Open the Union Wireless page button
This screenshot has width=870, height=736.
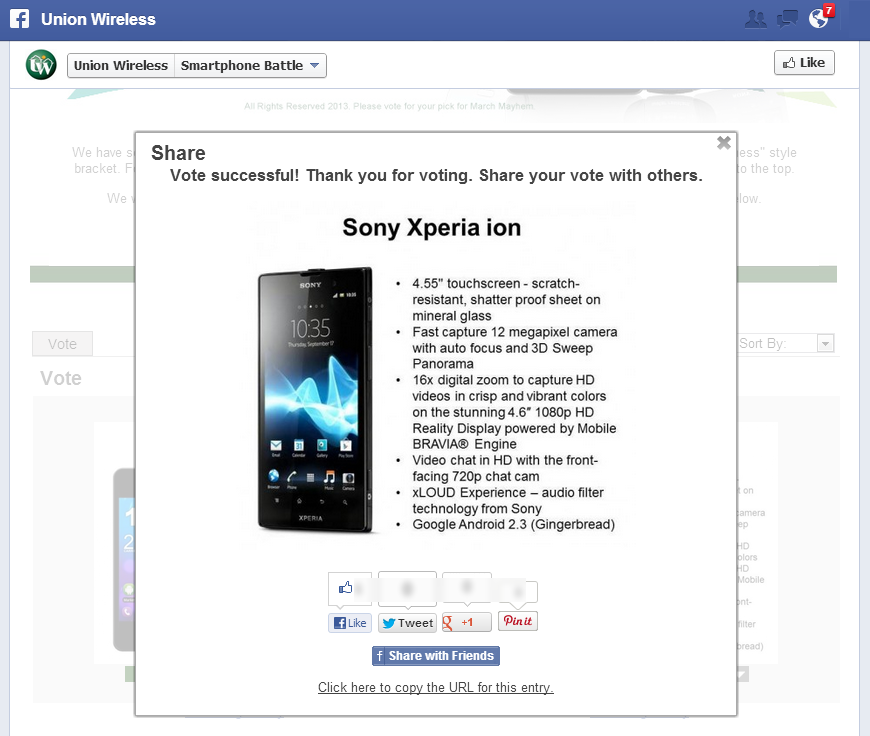(121, 65)
